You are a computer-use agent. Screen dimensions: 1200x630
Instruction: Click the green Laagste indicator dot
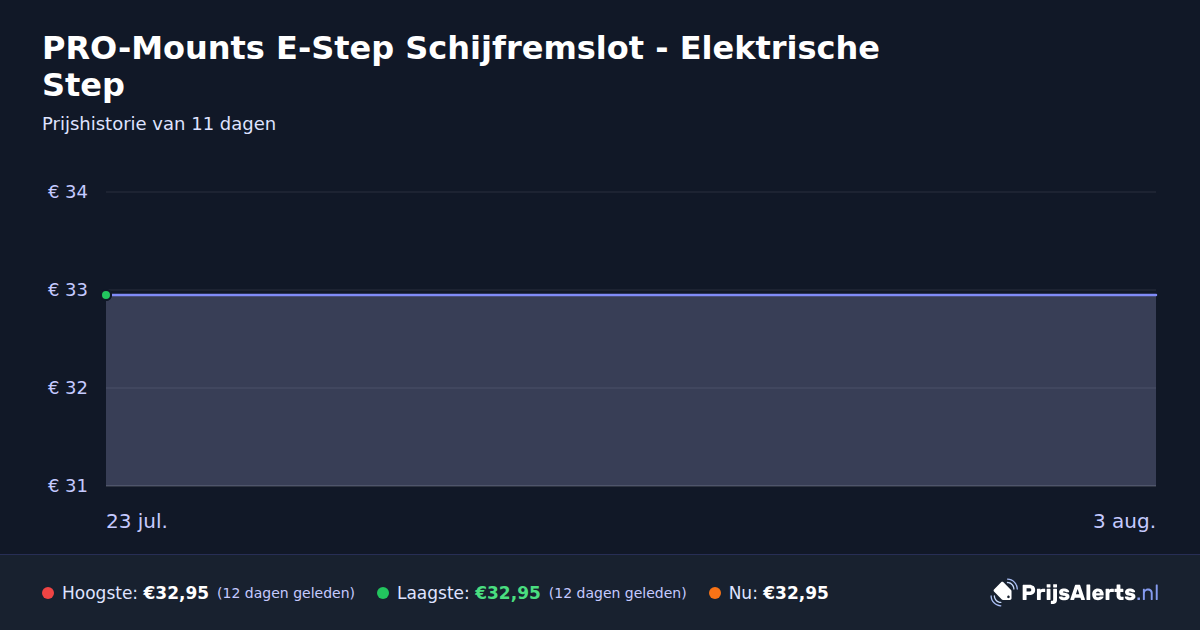click(382, 593)
